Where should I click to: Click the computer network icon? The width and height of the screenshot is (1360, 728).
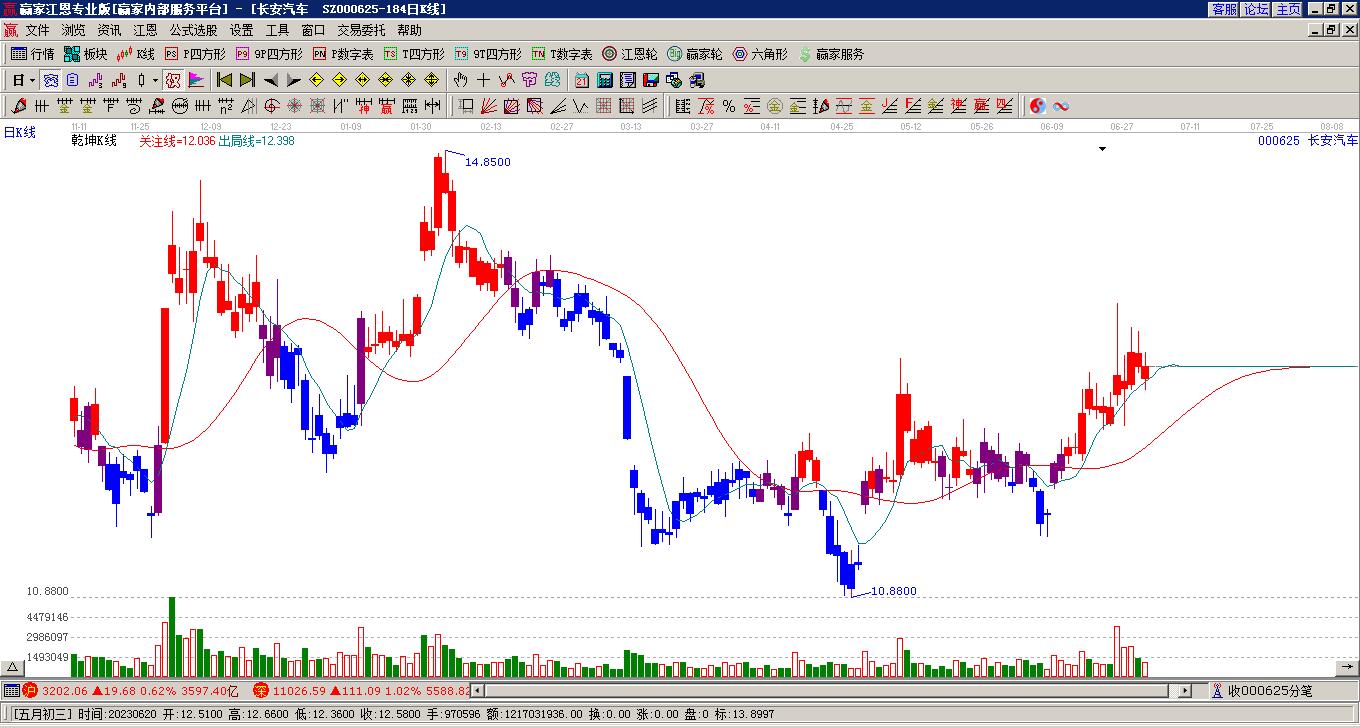point(696,80)
